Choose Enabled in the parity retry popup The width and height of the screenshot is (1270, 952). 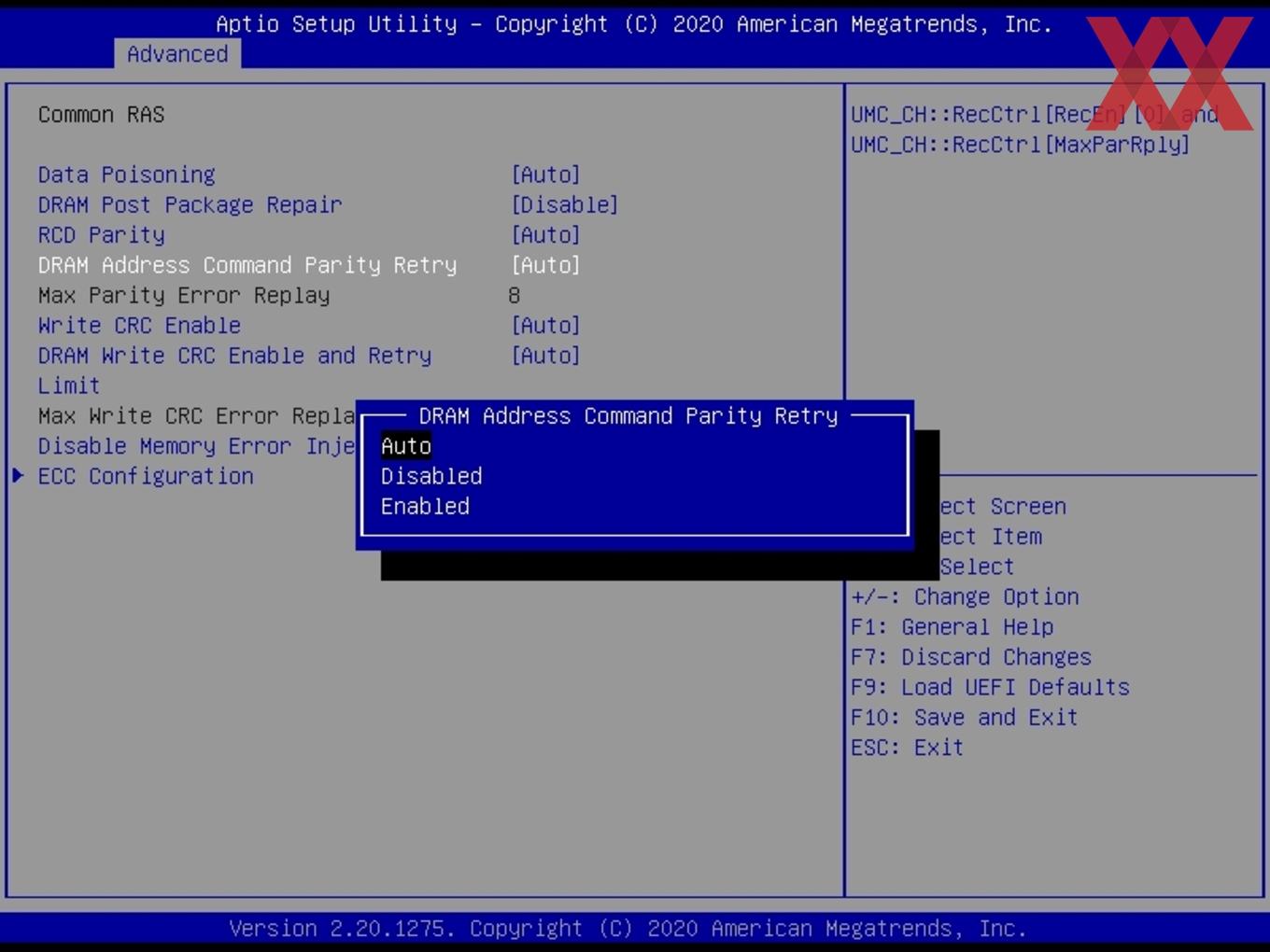click(x=425, y=506)
